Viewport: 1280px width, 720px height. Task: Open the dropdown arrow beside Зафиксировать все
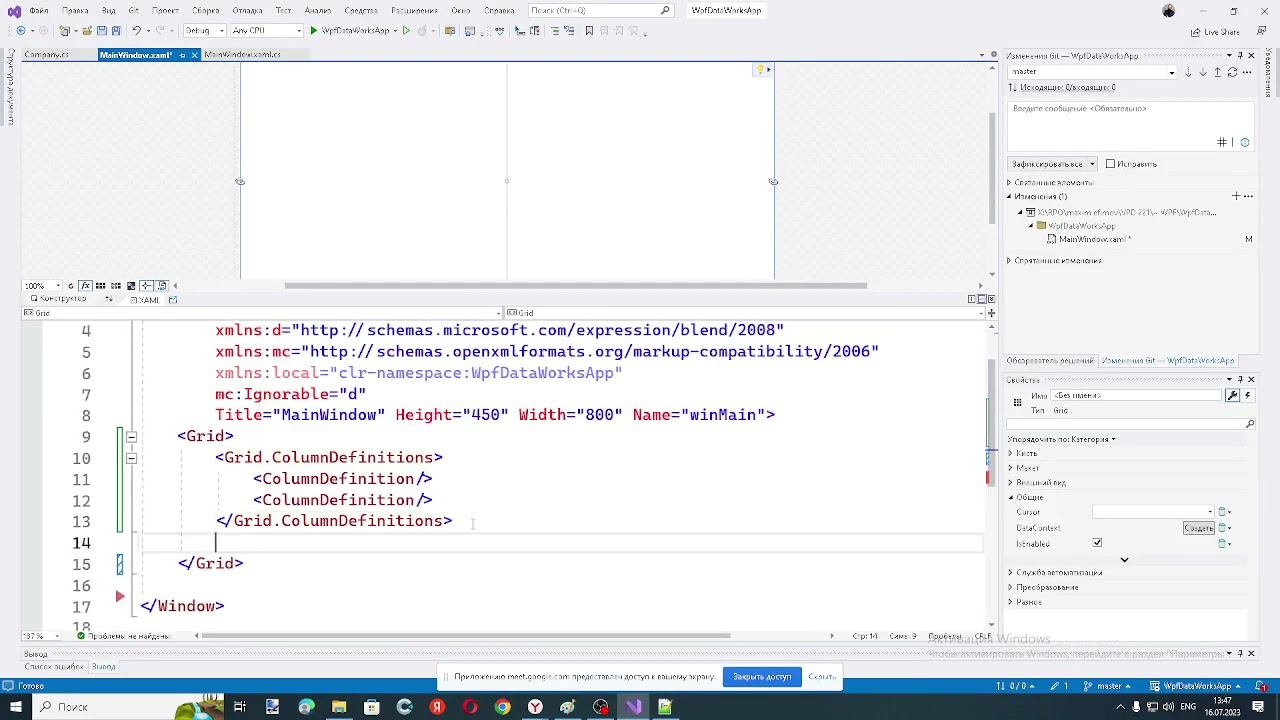pyautogui.click(x=1092, y=164)
